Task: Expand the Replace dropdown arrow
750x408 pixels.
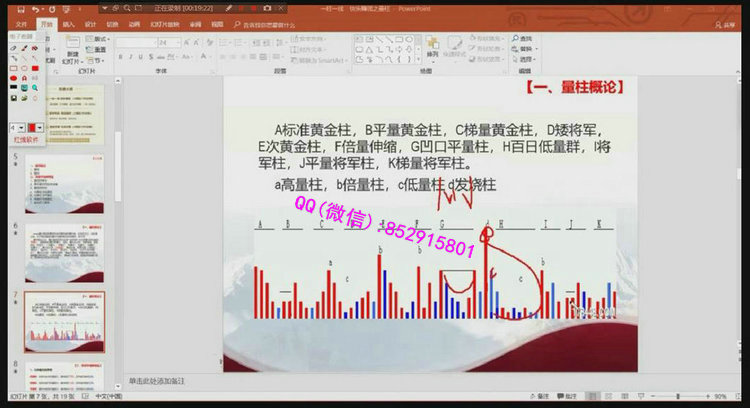Action: click(x=537, y=48)
